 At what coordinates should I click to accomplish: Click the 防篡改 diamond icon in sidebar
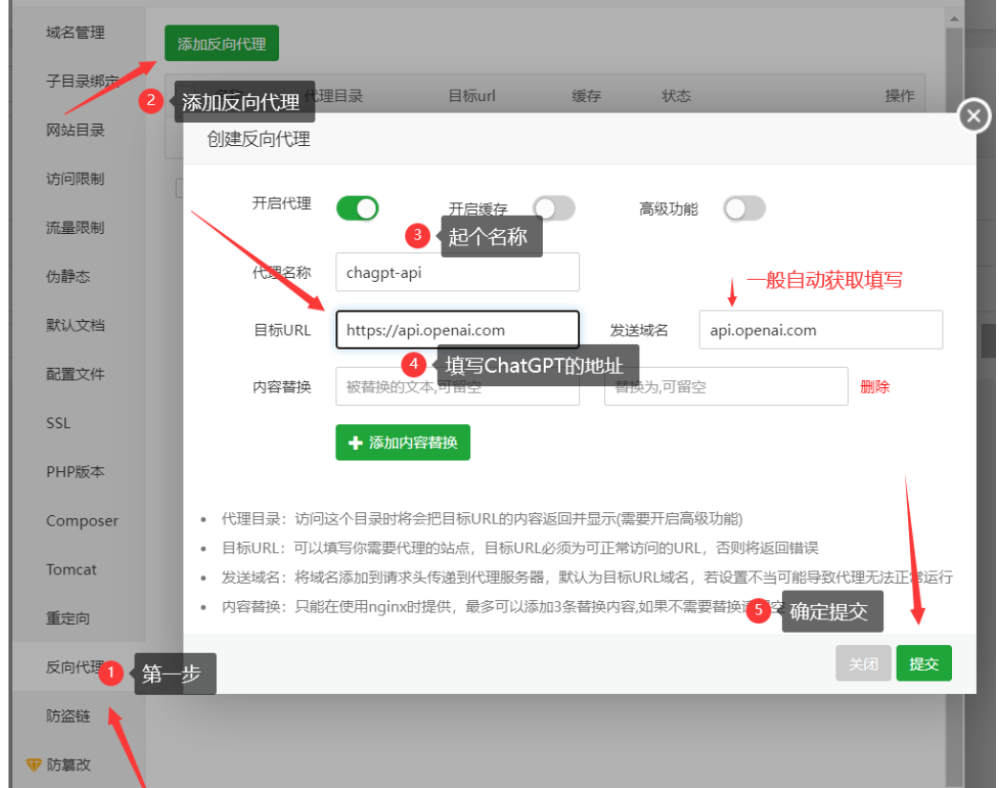click(34, 765)
